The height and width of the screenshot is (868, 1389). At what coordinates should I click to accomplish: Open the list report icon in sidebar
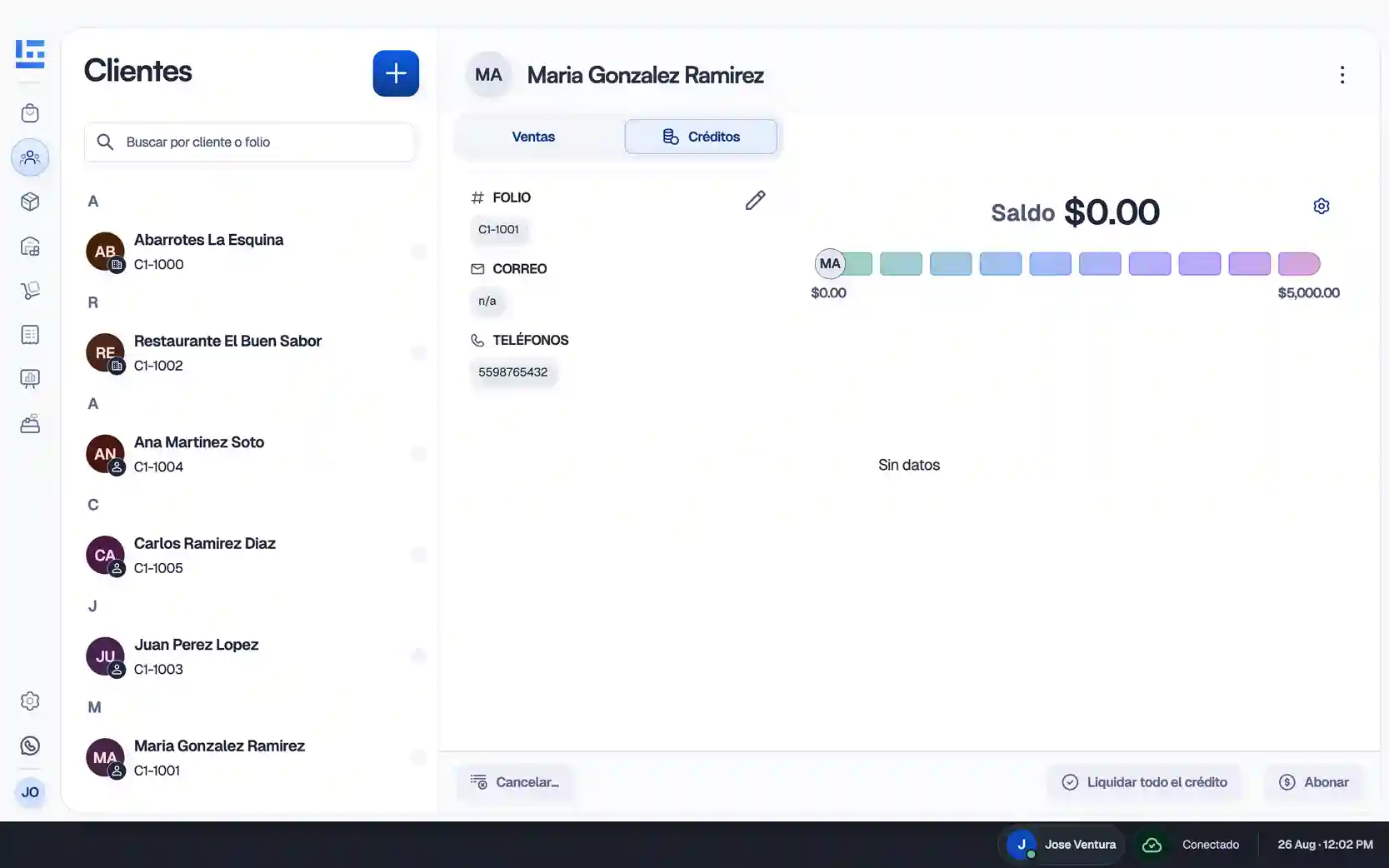pos(30,335)
